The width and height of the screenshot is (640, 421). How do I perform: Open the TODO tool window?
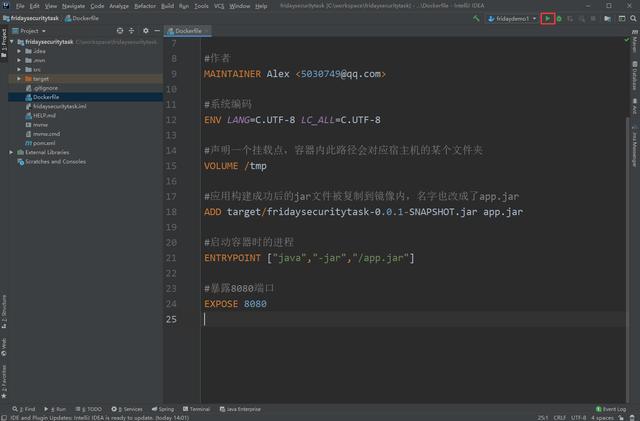89,409
